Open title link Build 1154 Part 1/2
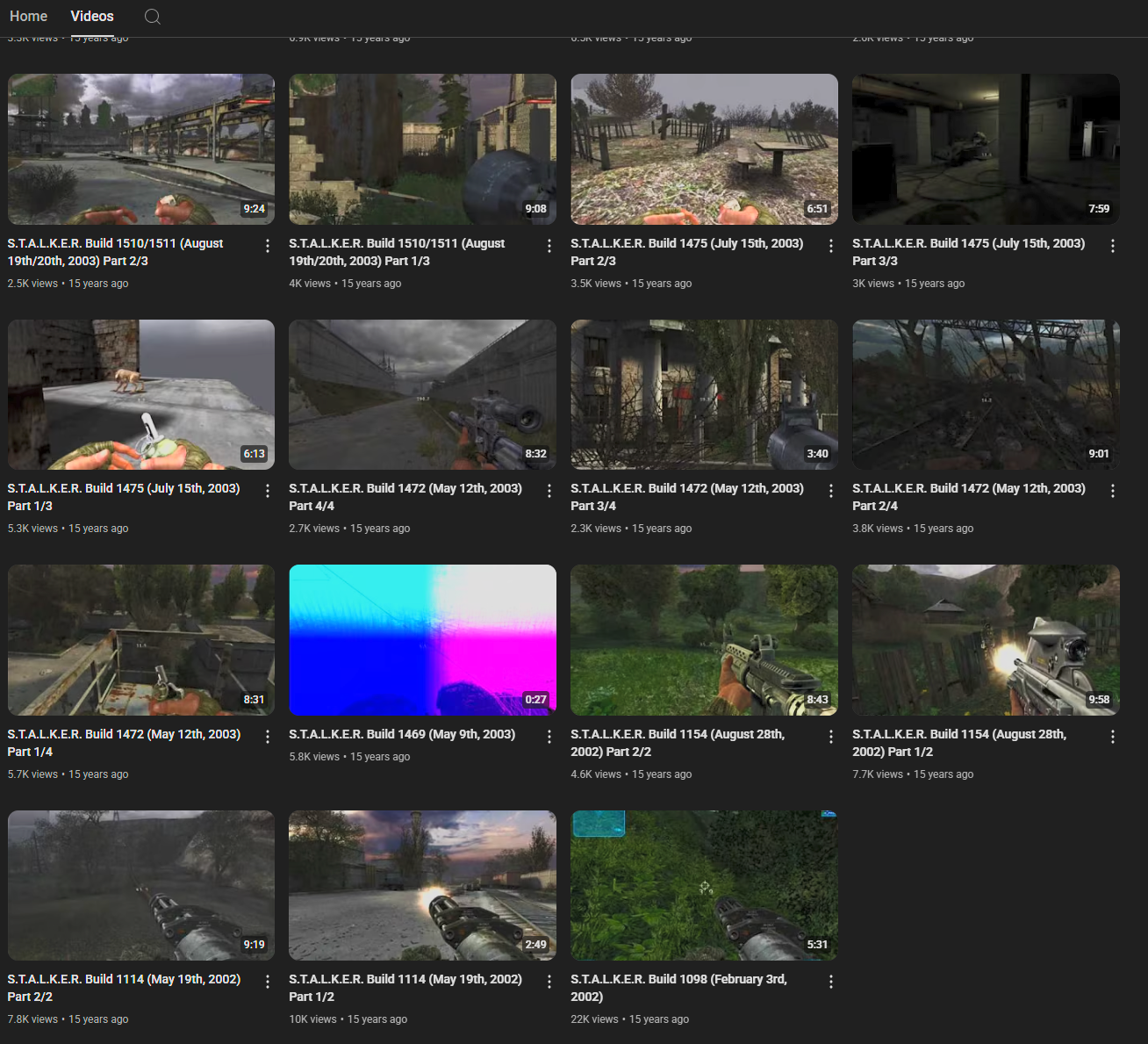 (x=959, y=743)
